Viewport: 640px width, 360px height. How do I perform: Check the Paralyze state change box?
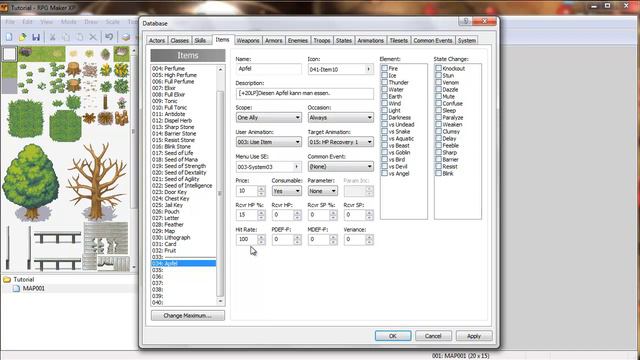(438, 118)
